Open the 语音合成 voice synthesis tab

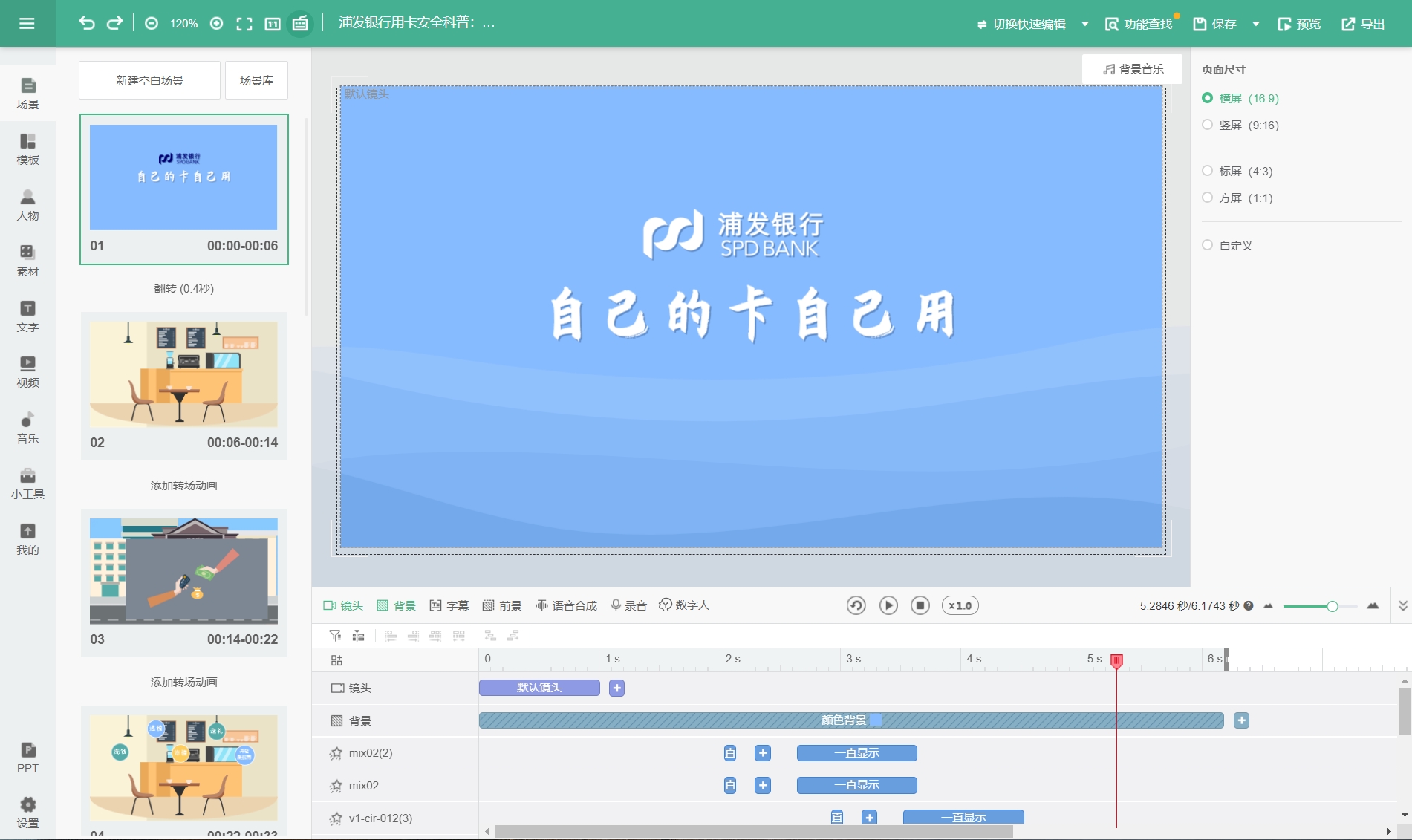[x=566, y=605]
